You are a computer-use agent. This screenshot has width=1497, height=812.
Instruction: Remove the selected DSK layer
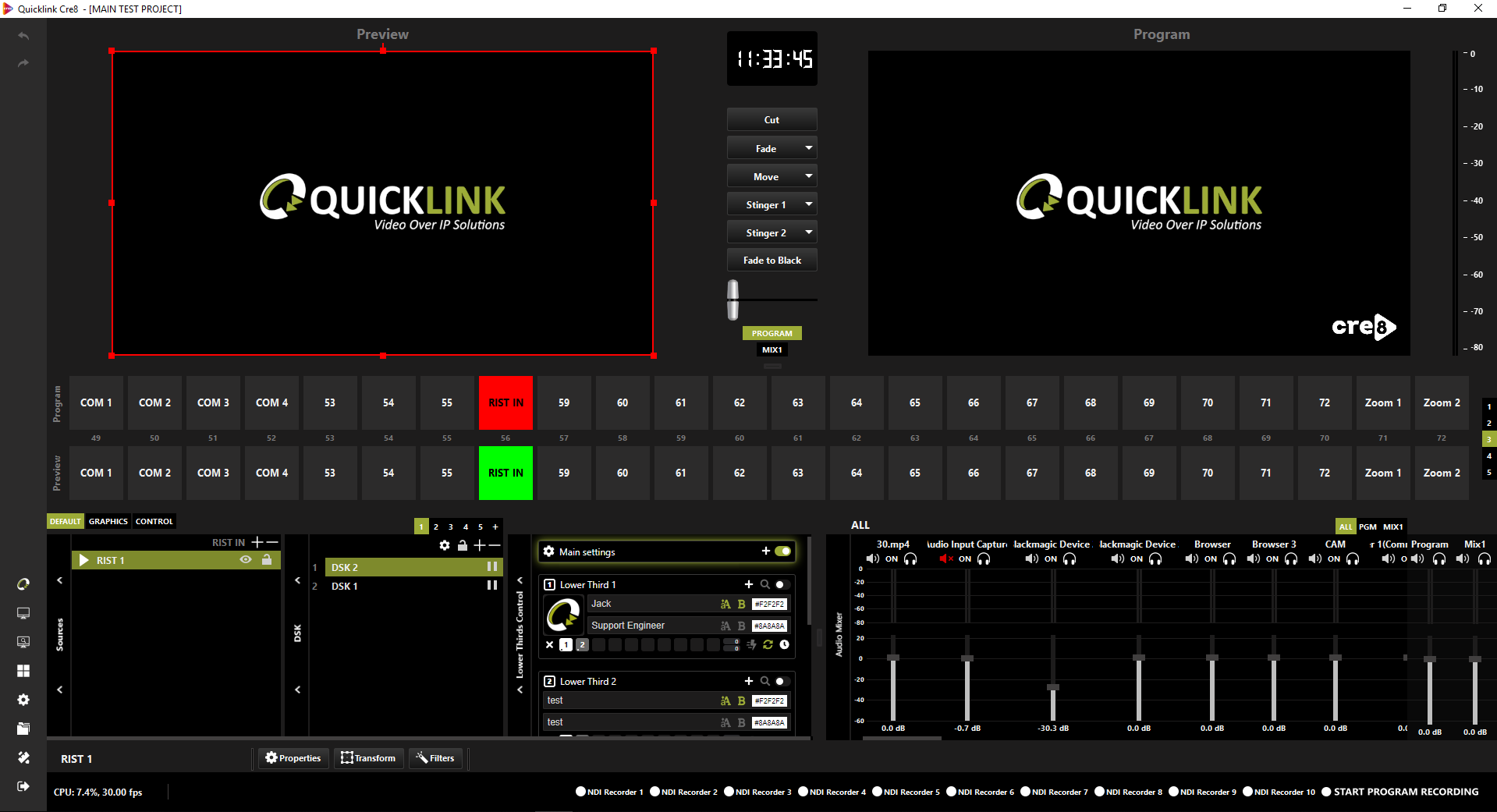tap(495, 545)
